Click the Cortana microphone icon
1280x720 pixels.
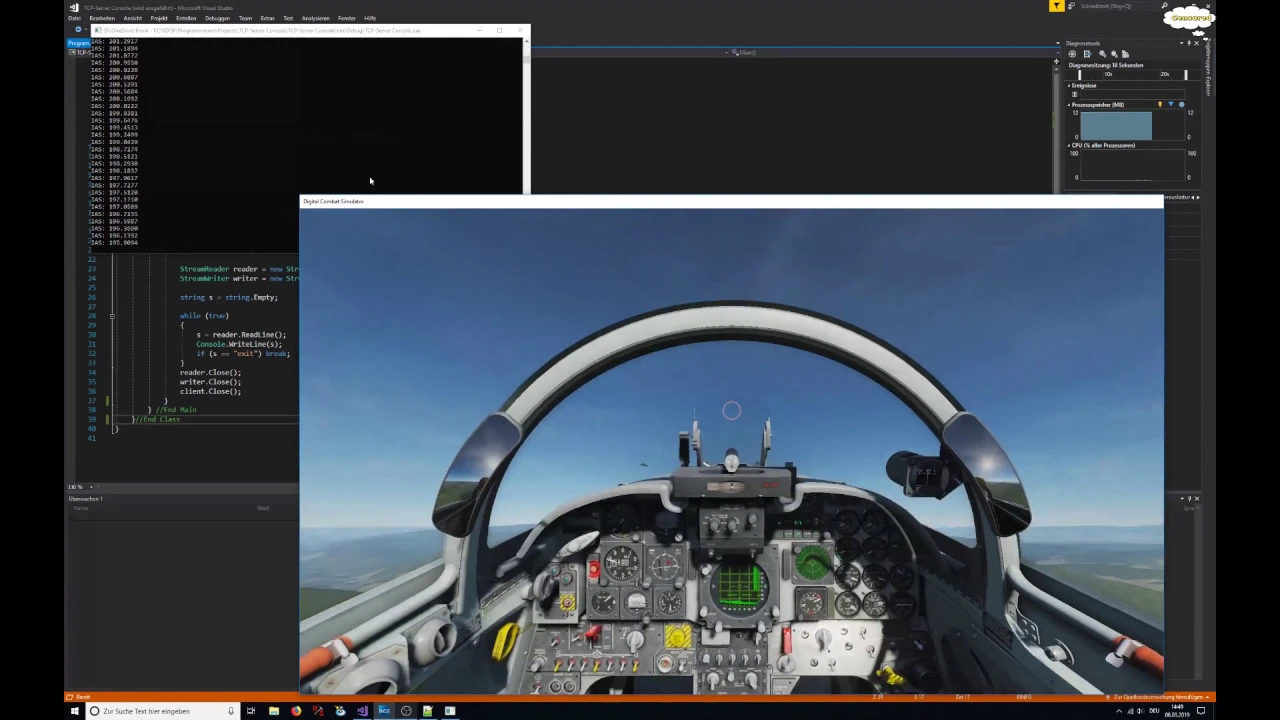230,711
